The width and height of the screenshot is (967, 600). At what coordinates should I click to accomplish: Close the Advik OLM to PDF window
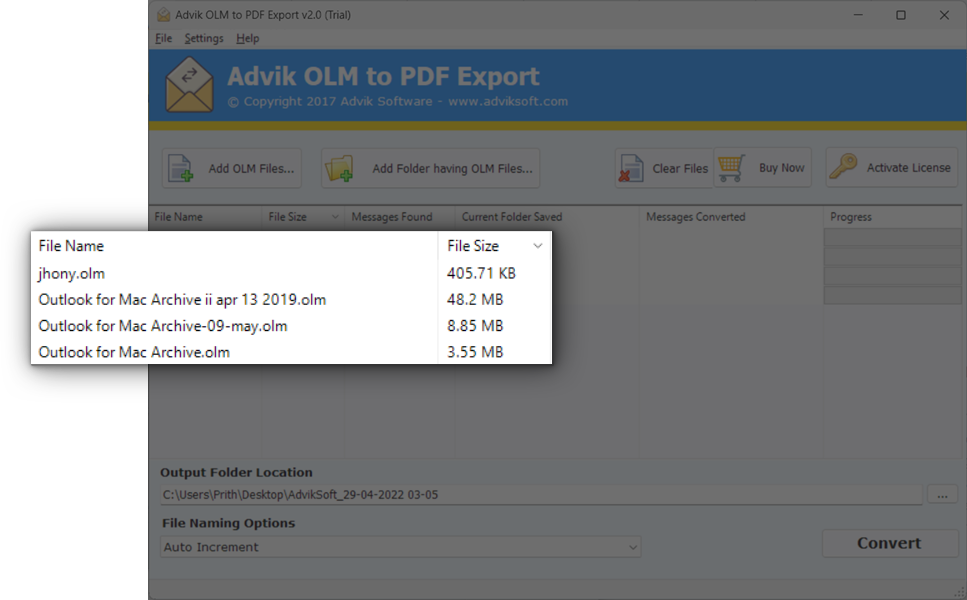[944, 15]
